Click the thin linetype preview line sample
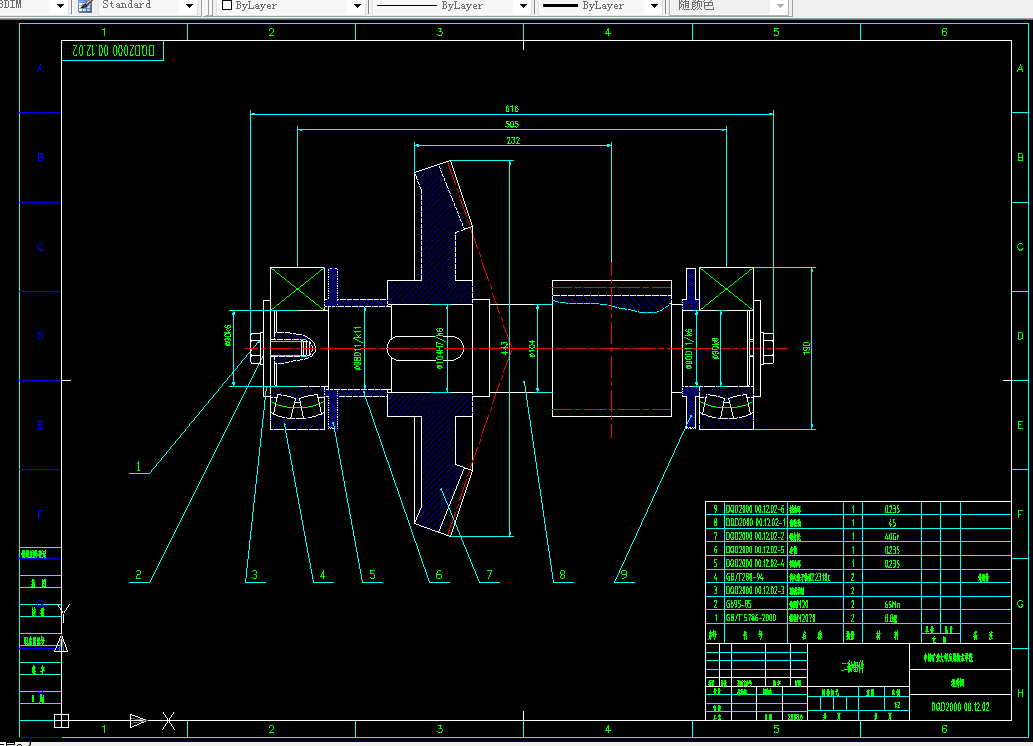Screen dimensions: 1033x746 coord(406,6)
